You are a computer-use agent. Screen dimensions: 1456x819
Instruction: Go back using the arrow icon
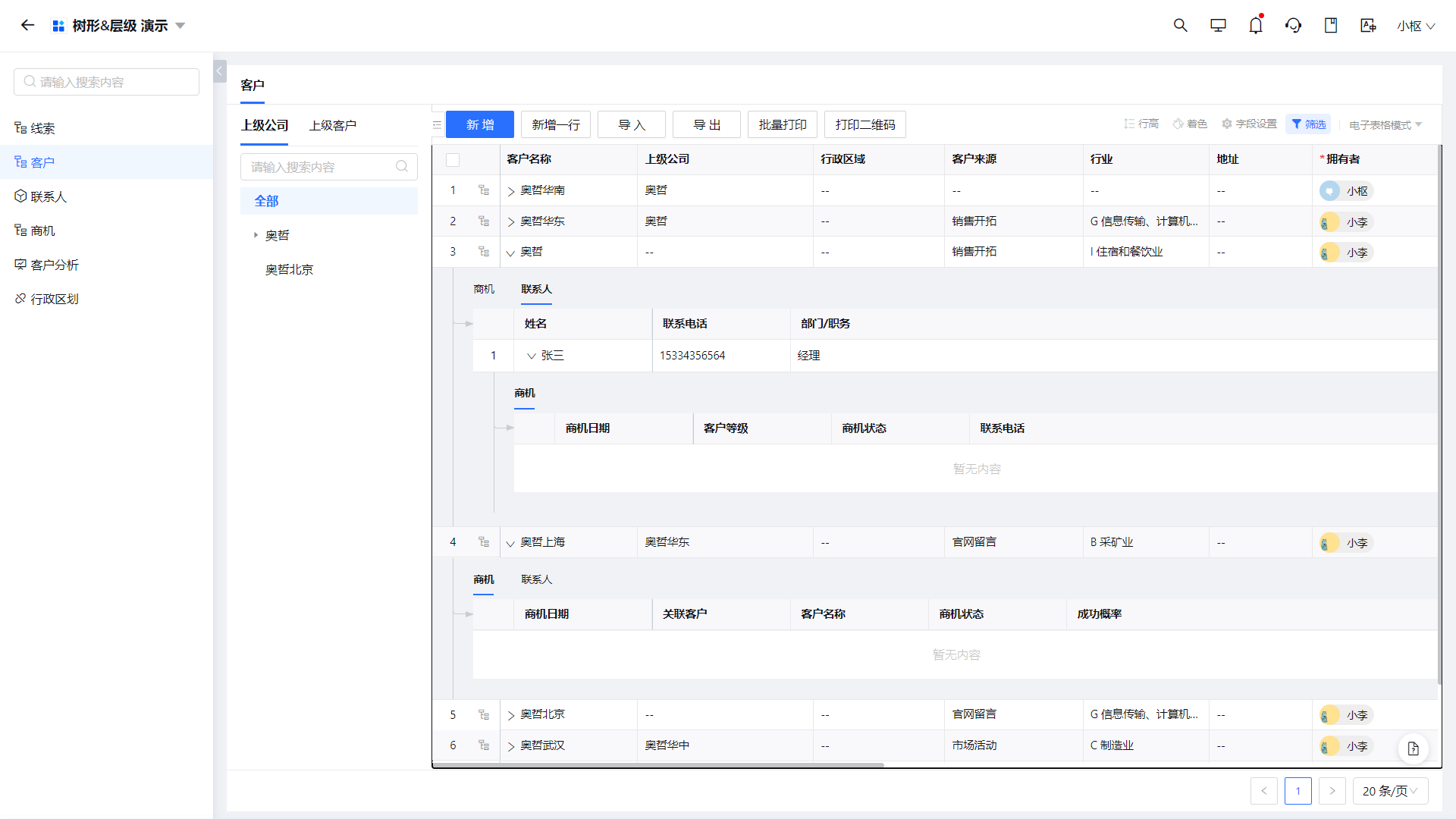[x=27, y=25]
